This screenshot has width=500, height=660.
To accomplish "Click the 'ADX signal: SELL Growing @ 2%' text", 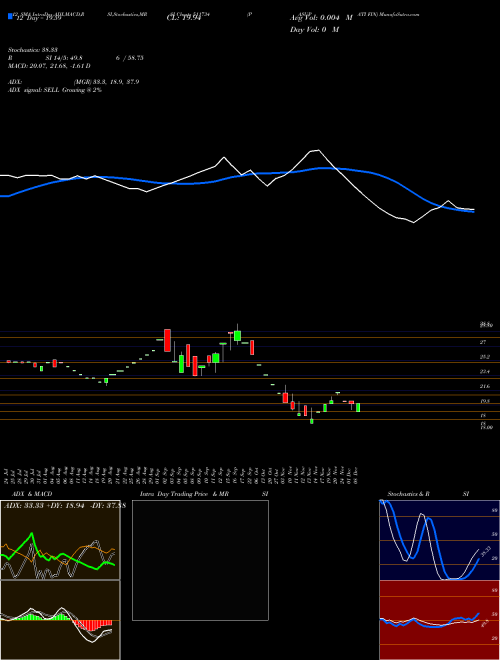I will (55, 90).
